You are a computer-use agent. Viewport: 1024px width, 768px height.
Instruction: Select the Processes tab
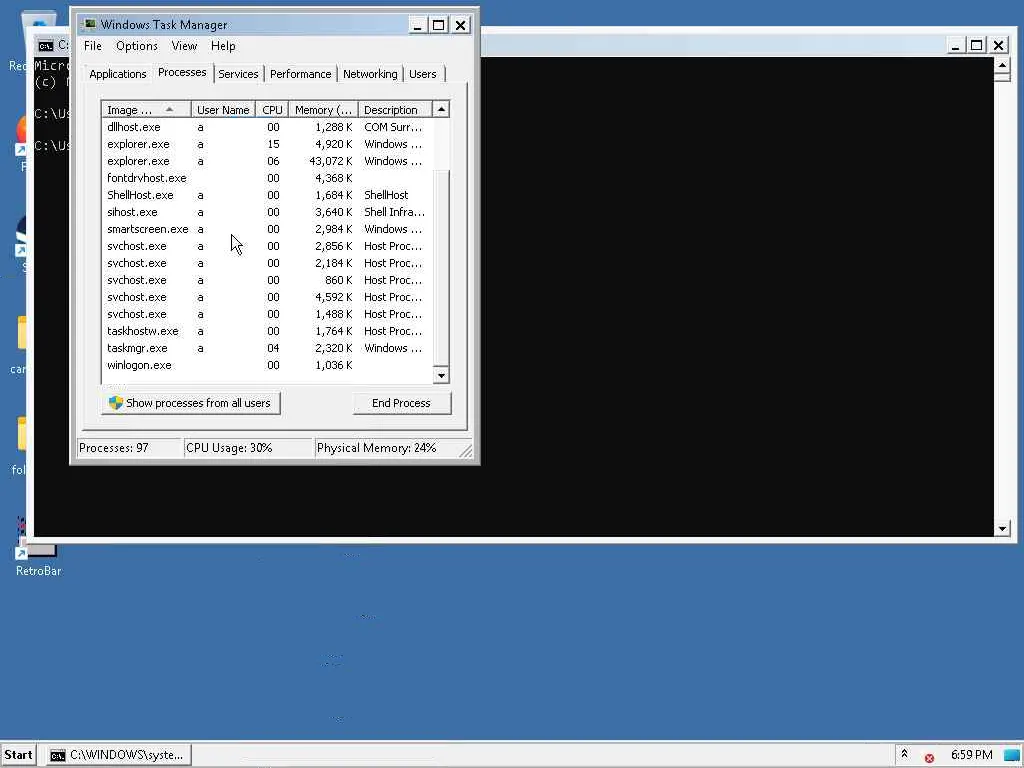pyautogui.click(x=182, y=72)
